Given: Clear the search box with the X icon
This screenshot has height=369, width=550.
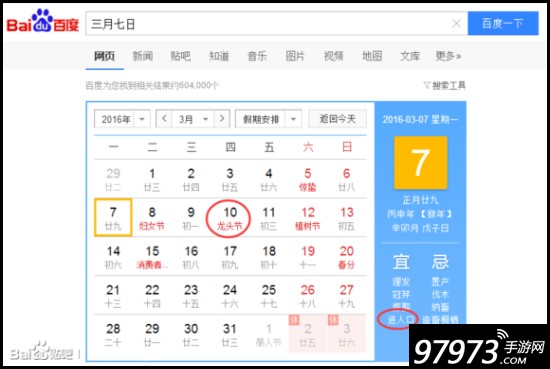Looking at the screenshot, I should 456,24.
